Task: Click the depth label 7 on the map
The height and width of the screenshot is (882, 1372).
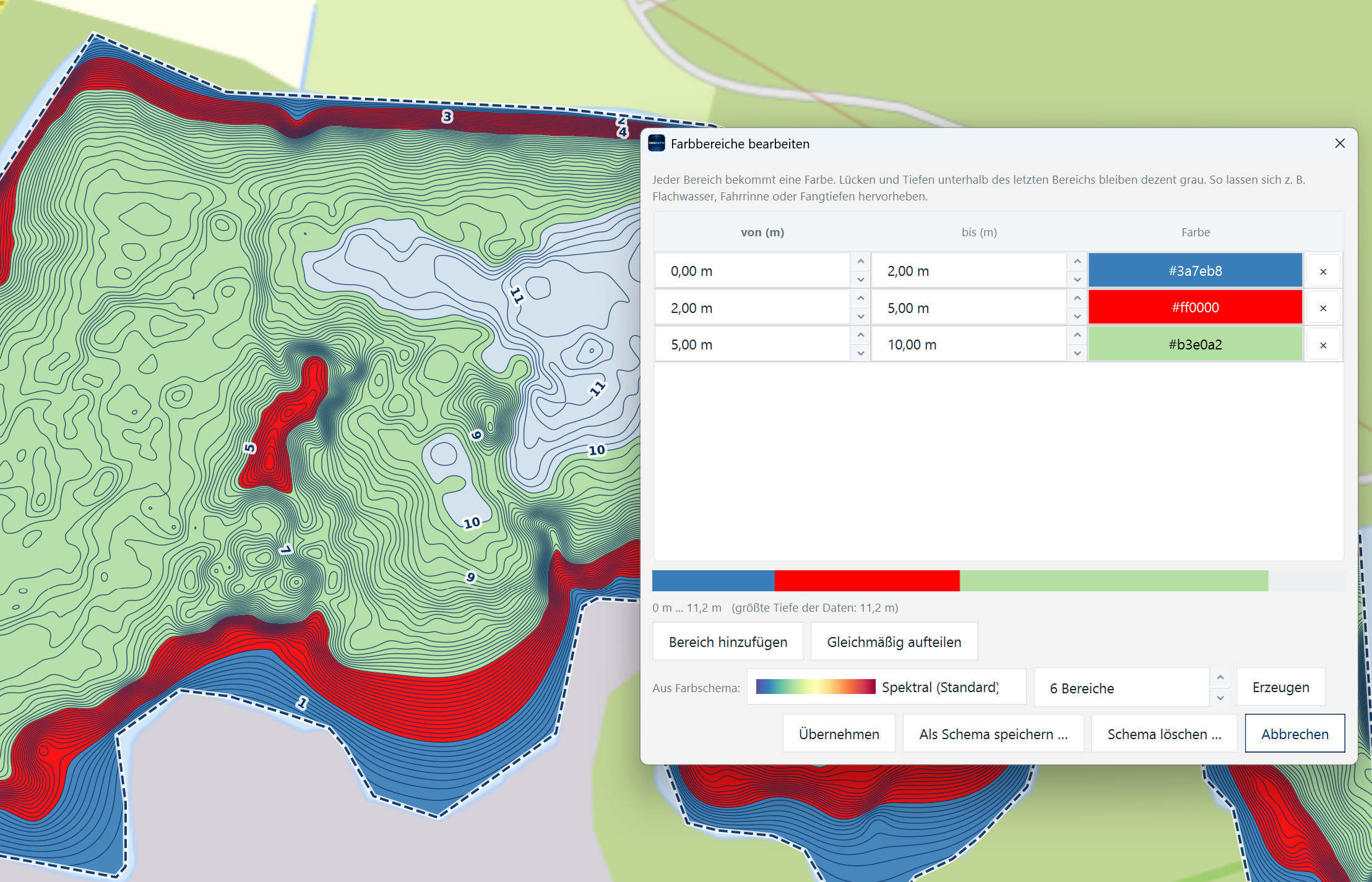Action: click(x=285, y=549)
